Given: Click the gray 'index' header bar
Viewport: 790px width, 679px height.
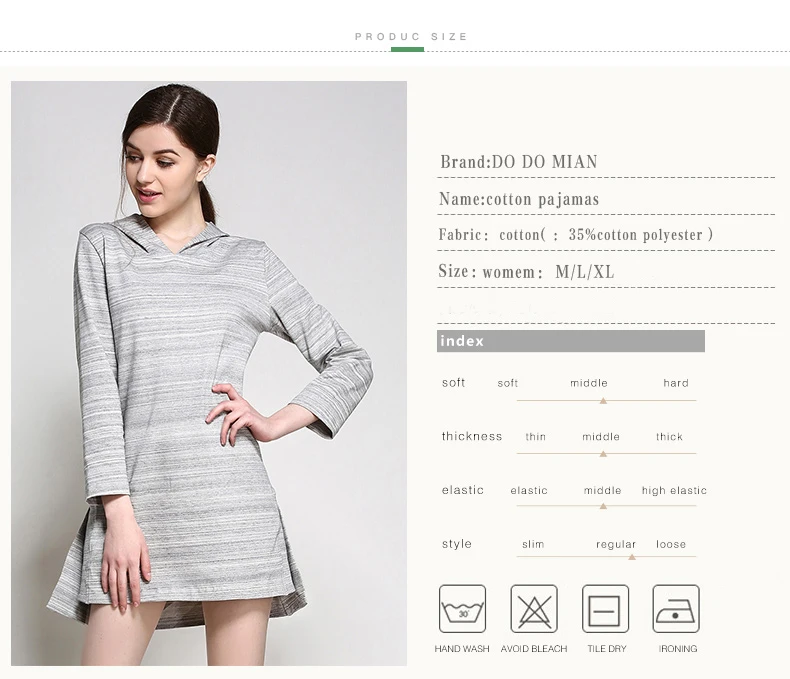Looking at the screenshot, I should point(570,341).
